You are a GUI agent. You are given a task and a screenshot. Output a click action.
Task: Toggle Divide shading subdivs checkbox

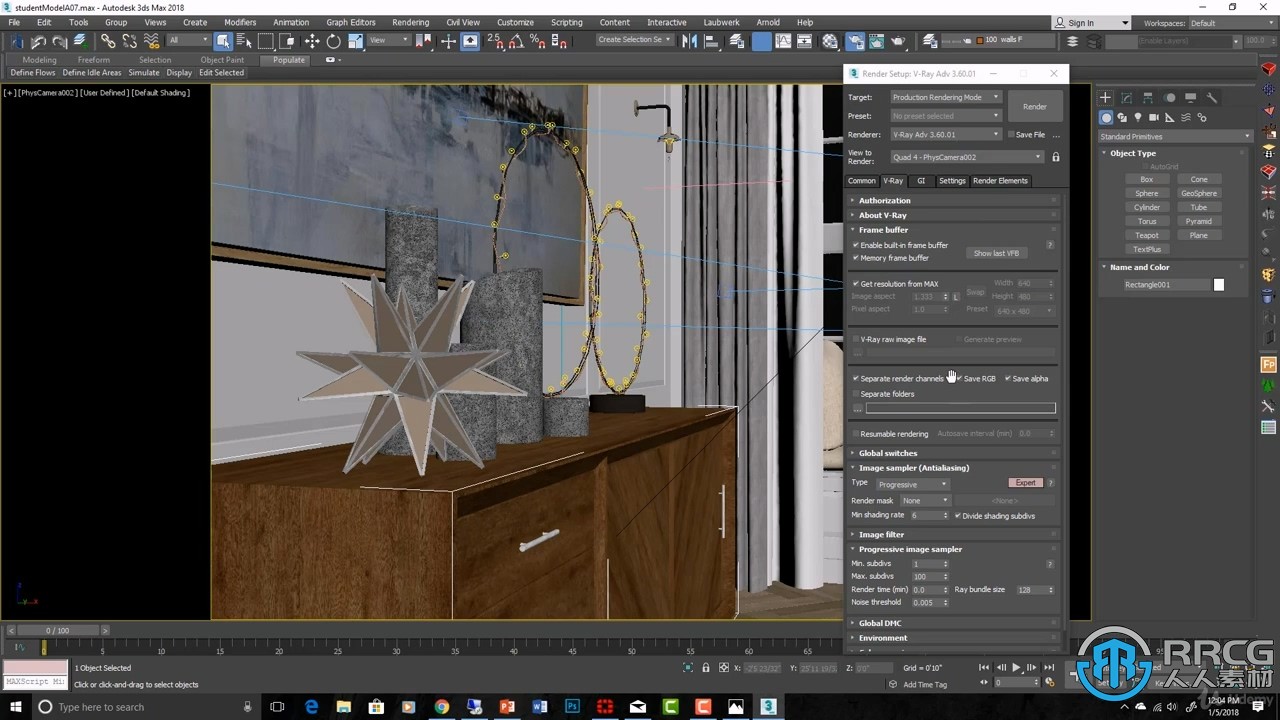[958, 516]
